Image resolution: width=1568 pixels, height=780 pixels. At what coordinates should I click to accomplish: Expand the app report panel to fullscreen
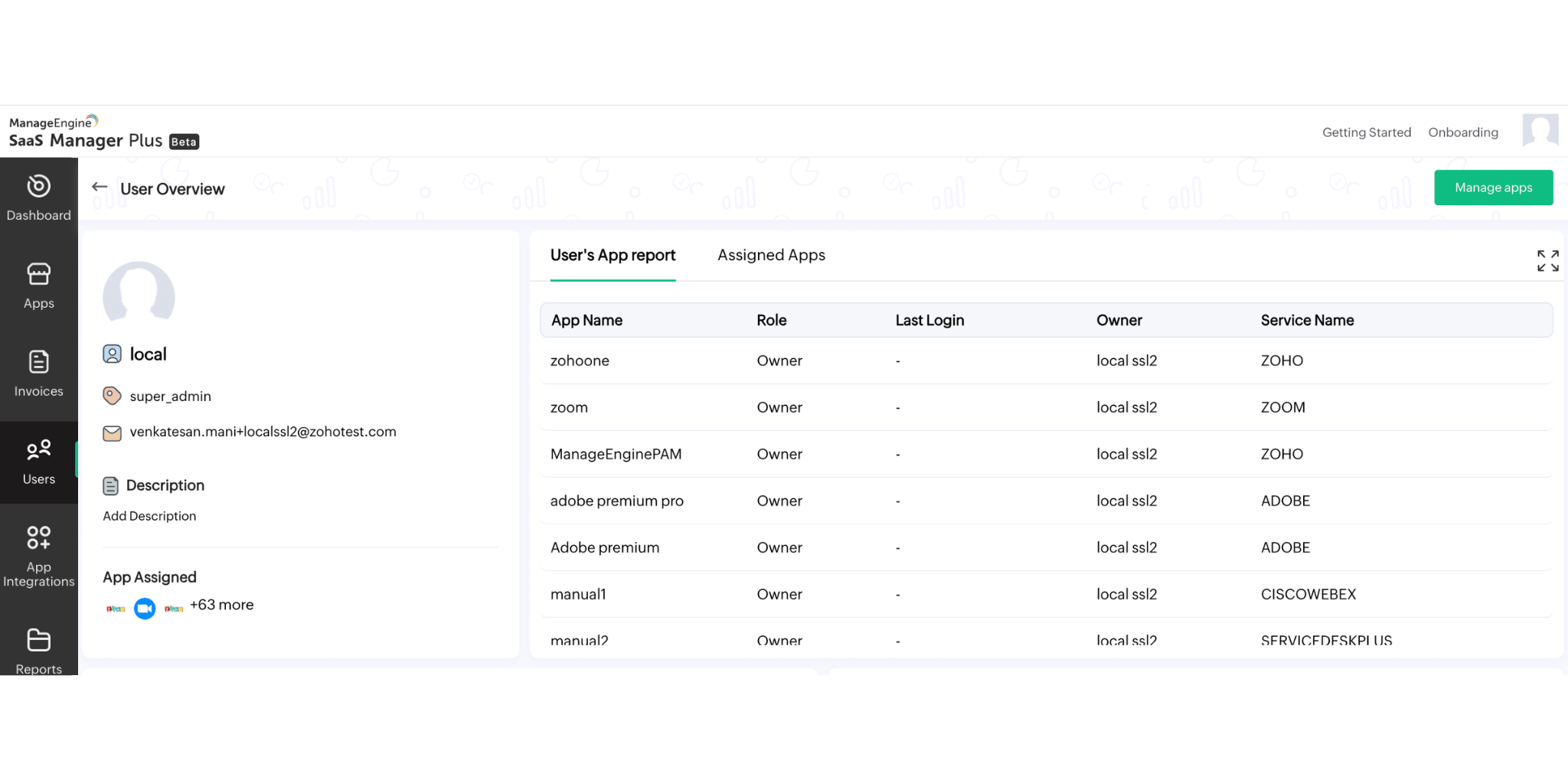pyautogui.click(x=1547, y=261)
